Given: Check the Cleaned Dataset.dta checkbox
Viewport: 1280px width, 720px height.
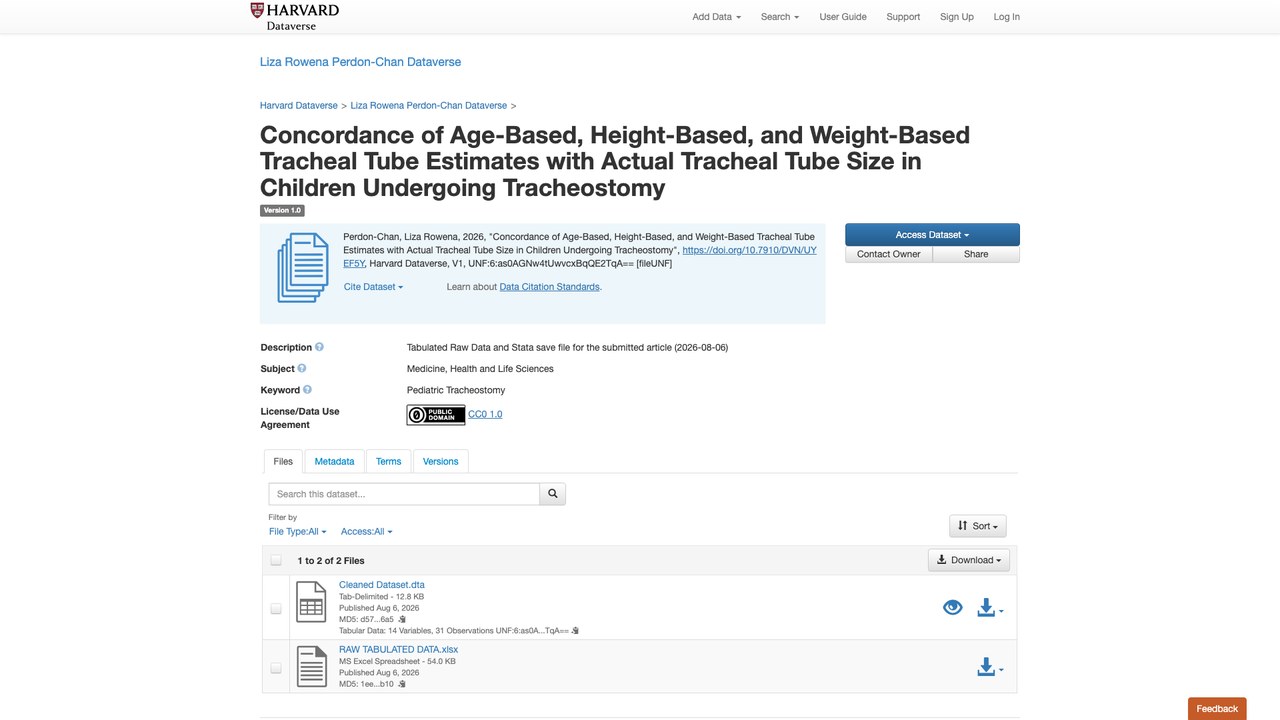Looking at the screenshot, I should point(276,608).
